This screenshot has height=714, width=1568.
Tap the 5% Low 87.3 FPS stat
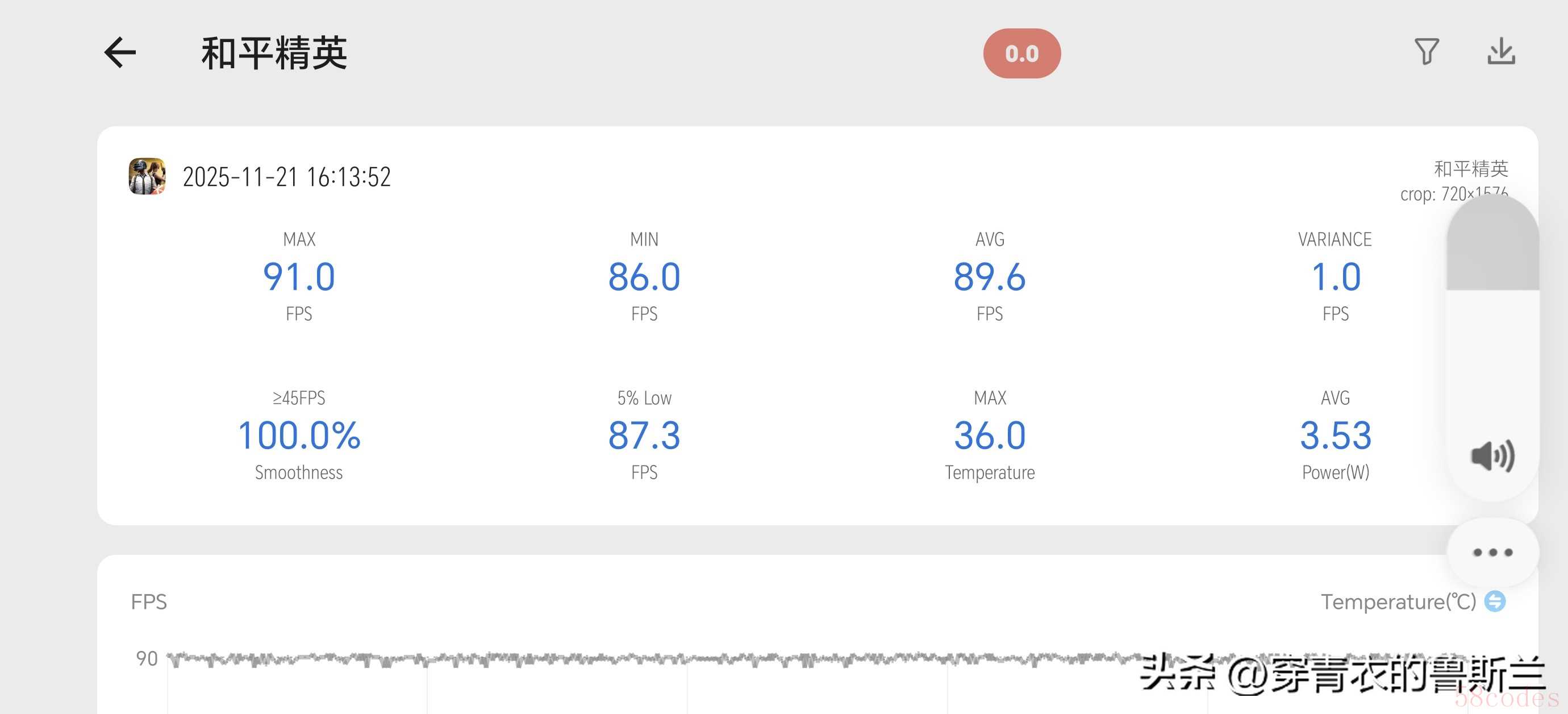[x=644, y=435]
